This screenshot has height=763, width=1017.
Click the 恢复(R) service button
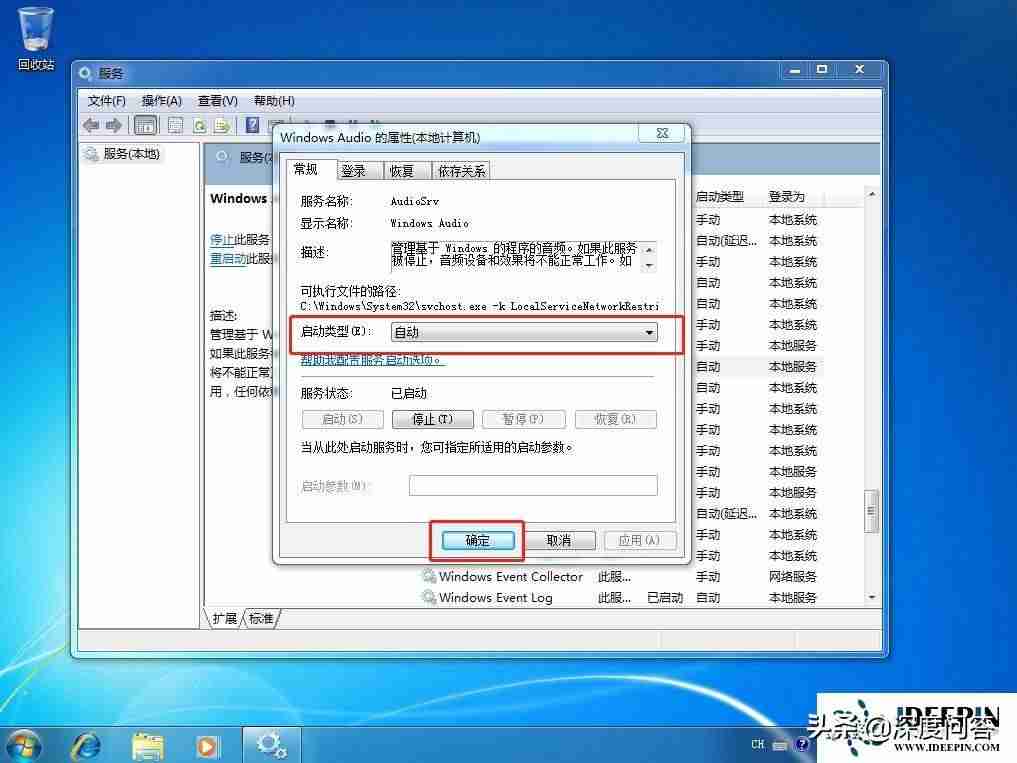click(x=616, y=419)
